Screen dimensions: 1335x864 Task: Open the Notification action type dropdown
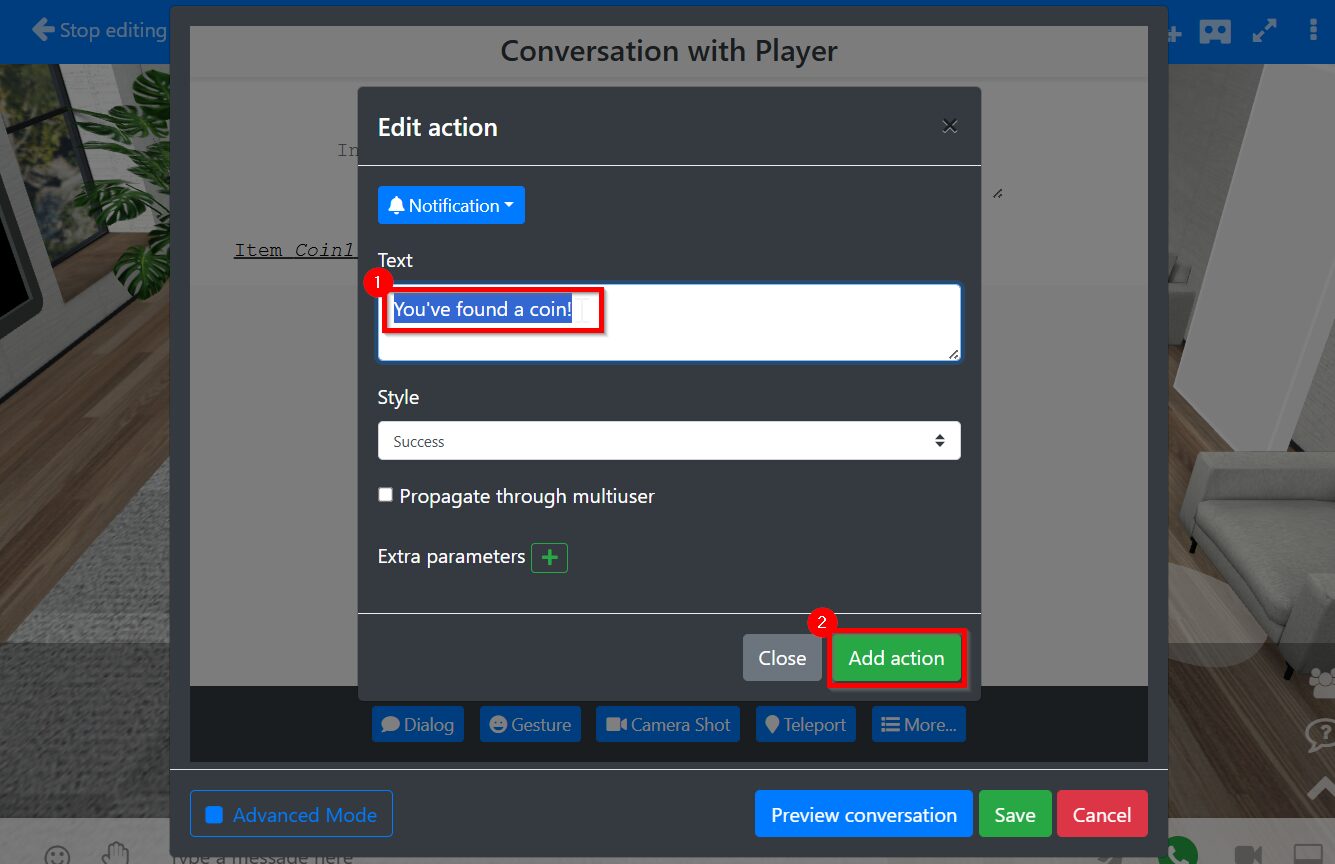coord(451,205)
